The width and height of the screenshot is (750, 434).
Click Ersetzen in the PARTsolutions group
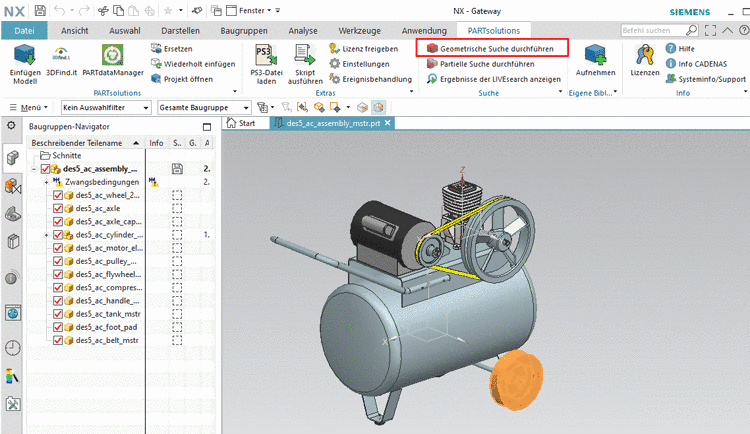point(172,49)
